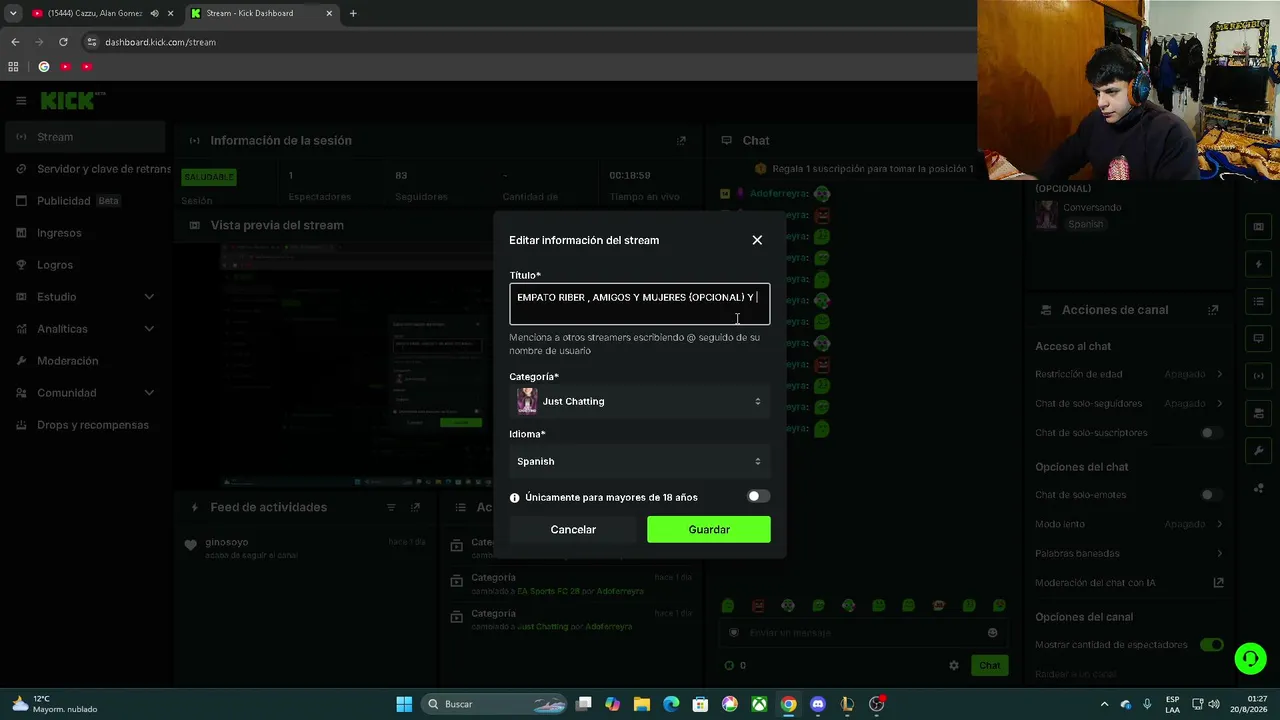Open the browser apps grid shortcut
1280x720 pixels.
point(13,67)
